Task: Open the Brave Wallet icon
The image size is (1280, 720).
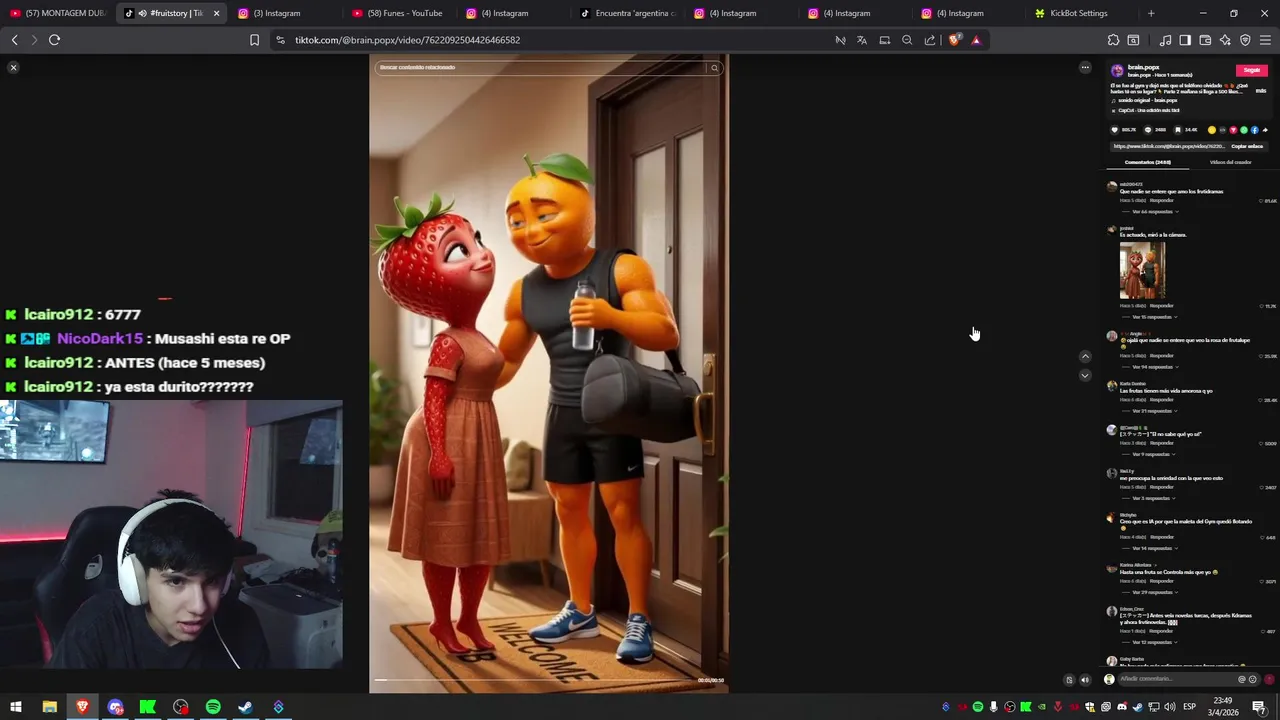Action: (1205, 40)
